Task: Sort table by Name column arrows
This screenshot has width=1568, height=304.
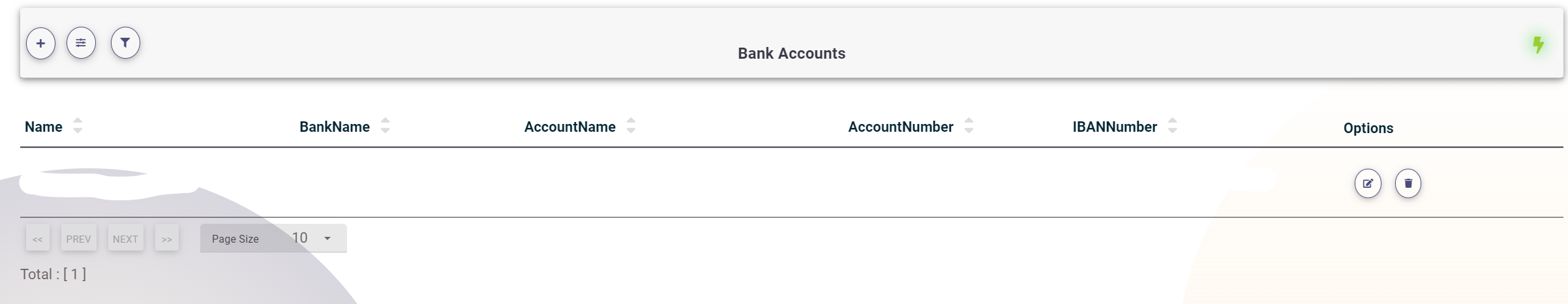Action: (78, 125)
